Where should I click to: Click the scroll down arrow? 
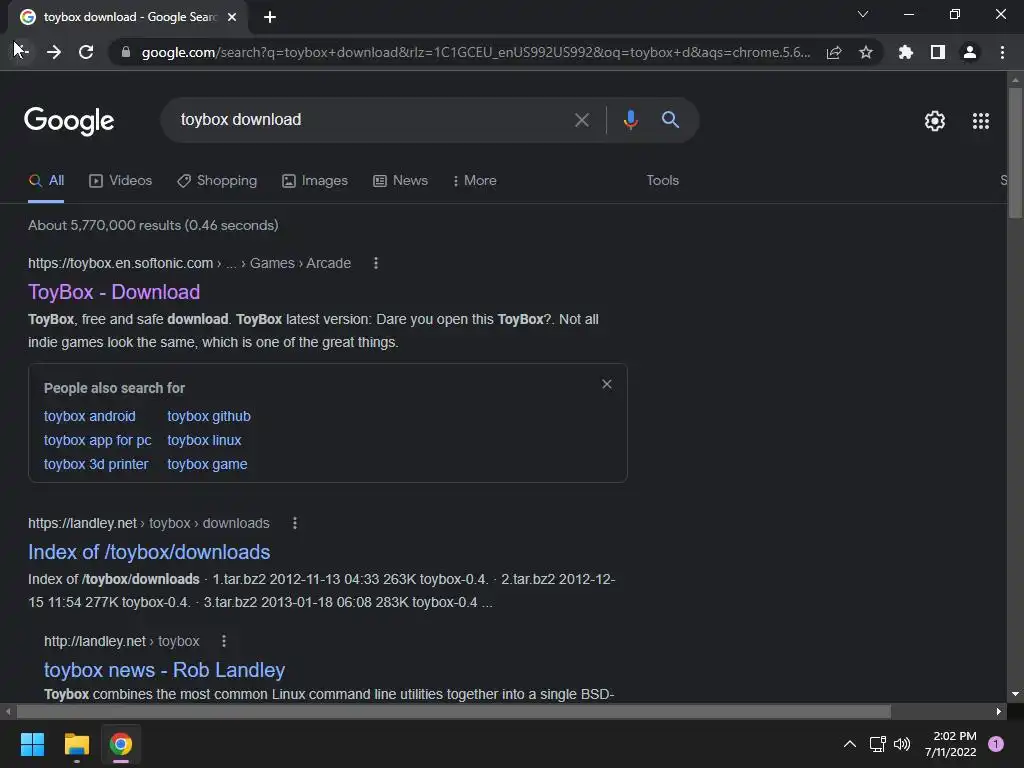point(1015,694)
